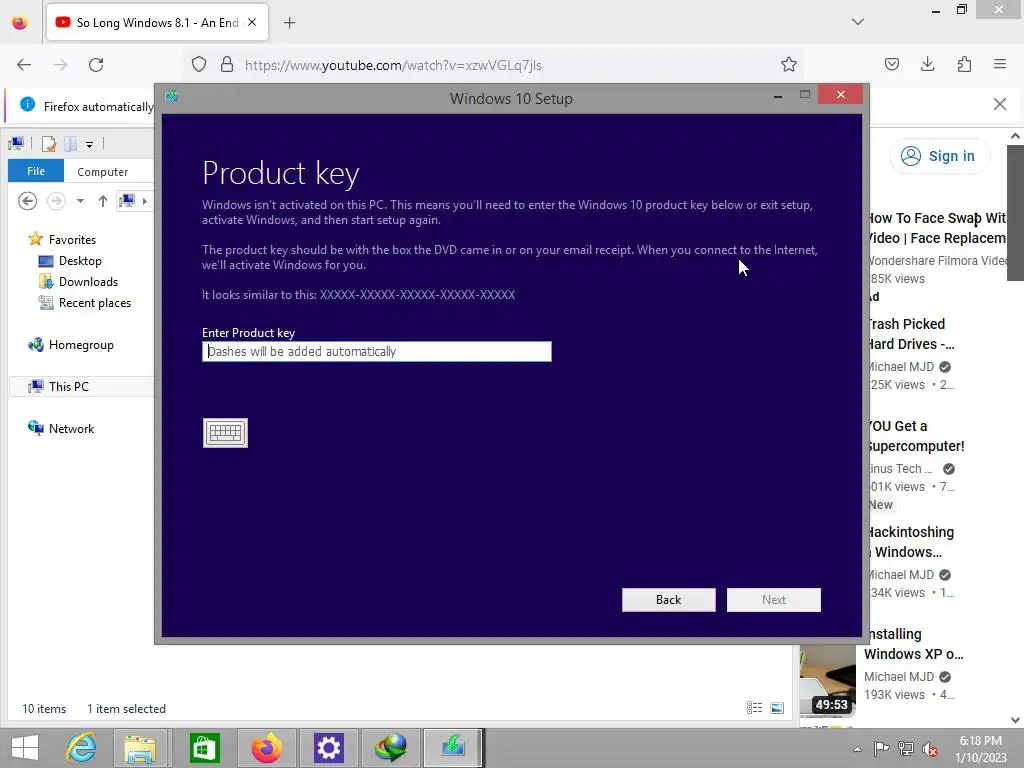Open Installing Windows XP video thumbnail

pyautogui.click(x=828, y=679)
